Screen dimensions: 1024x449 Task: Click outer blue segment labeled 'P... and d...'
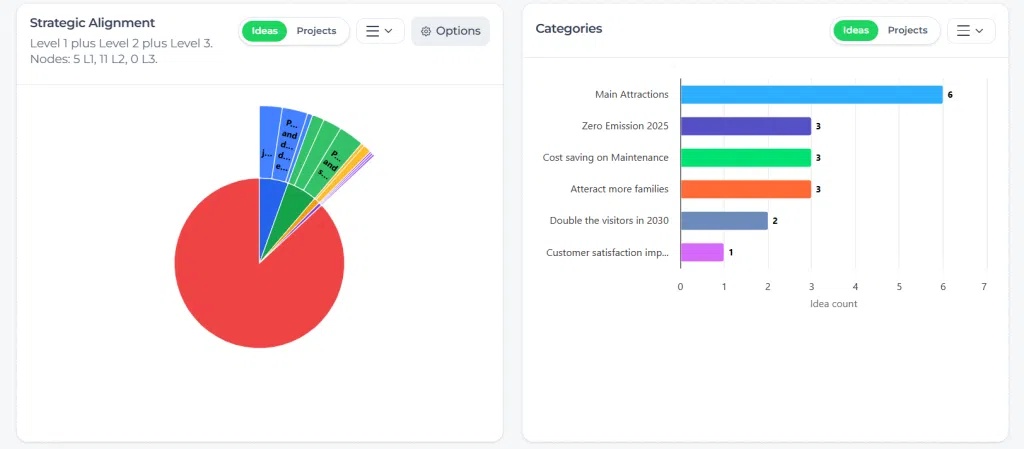click(x=289, y=144)
